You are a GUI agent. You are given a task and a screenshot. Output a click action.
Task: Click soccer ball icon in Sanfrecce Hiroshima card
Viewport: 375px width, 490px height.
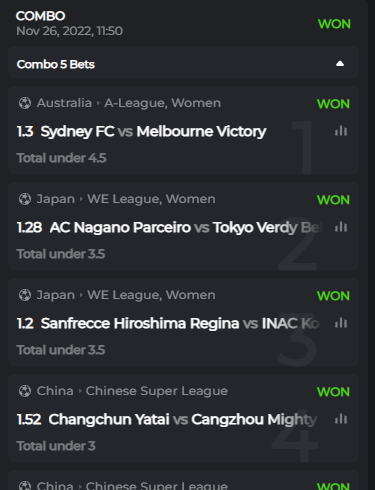(25, 295)
